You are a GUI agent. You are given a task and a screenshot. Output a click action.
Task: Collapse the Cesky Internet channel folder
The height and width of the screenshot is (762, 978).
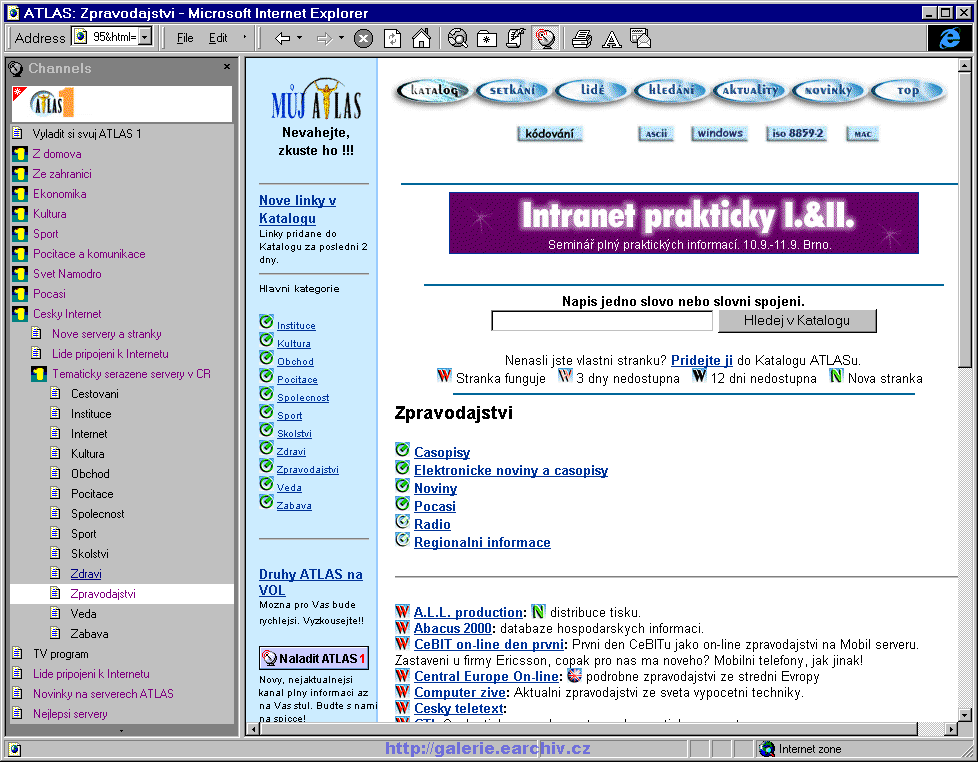(20, 313)
